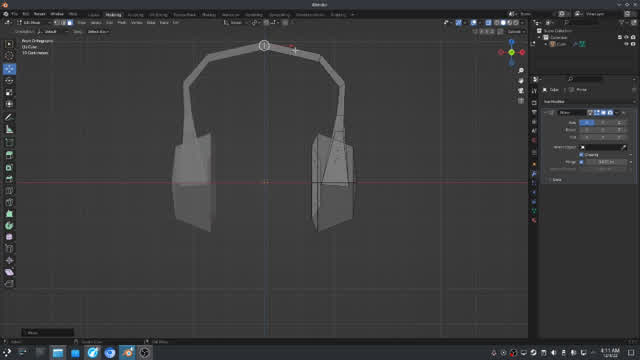Select the Scale tool
The width and height of the screenshot is (640, 360).
point(9,92)
